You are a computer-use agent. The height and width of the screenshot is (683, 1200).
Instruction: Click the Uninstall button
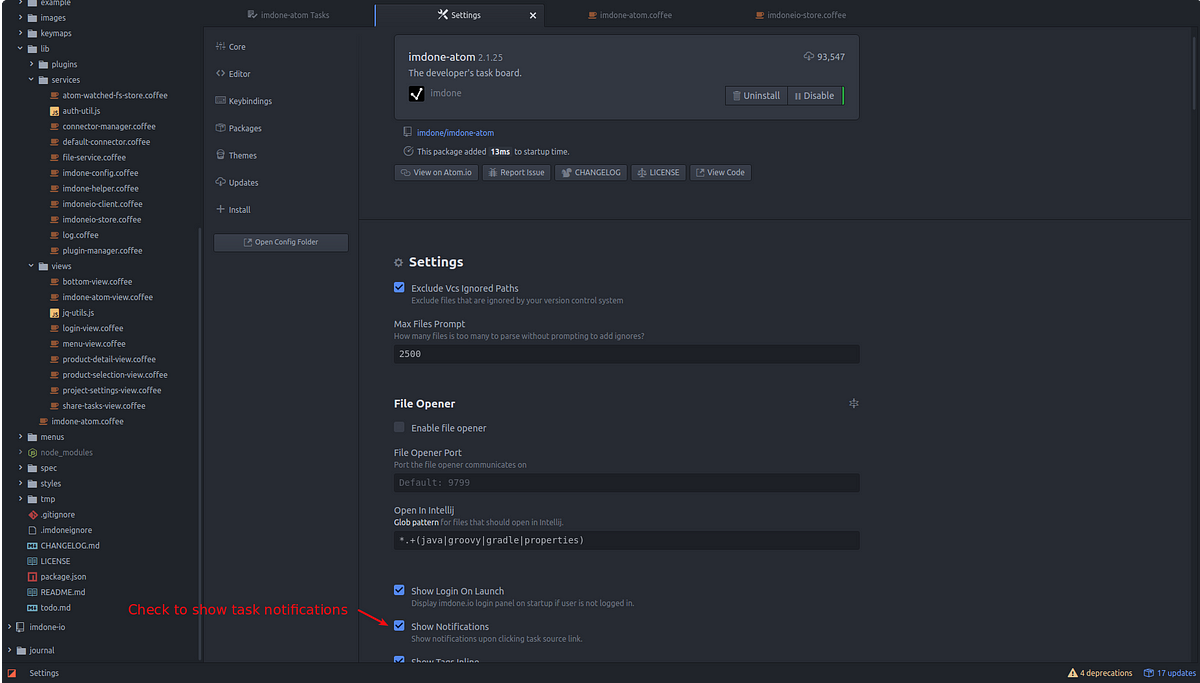[x=756, y=95]
